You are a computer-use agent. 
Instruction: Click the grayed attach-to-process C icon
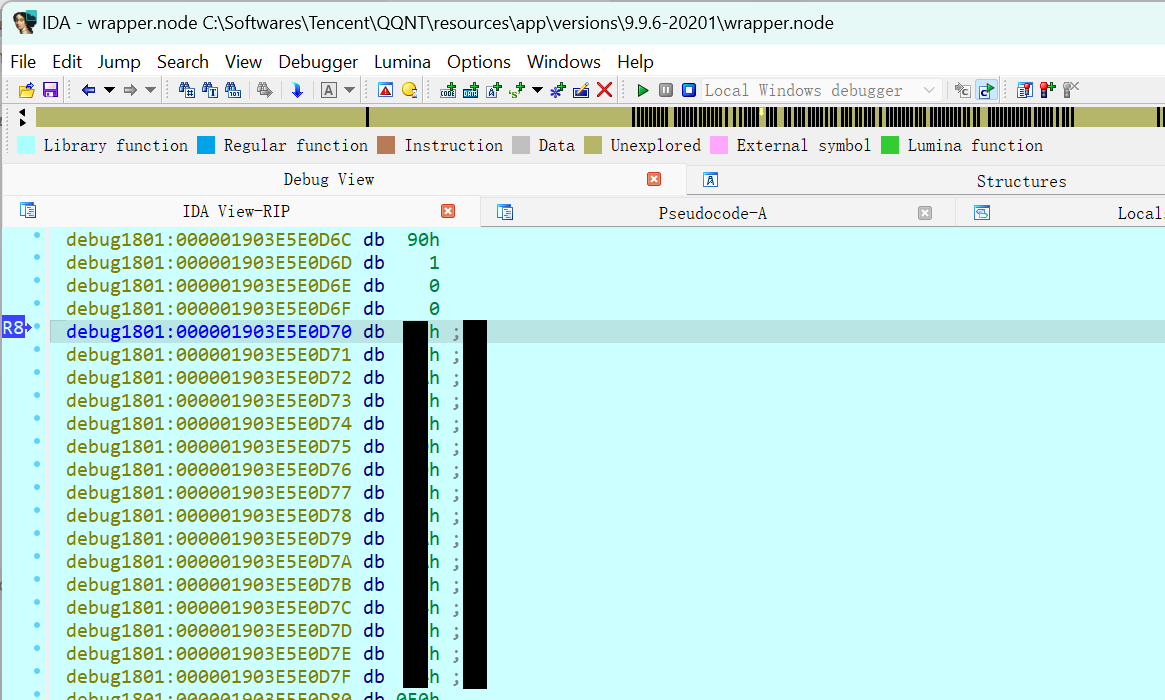tap(963, 91)
